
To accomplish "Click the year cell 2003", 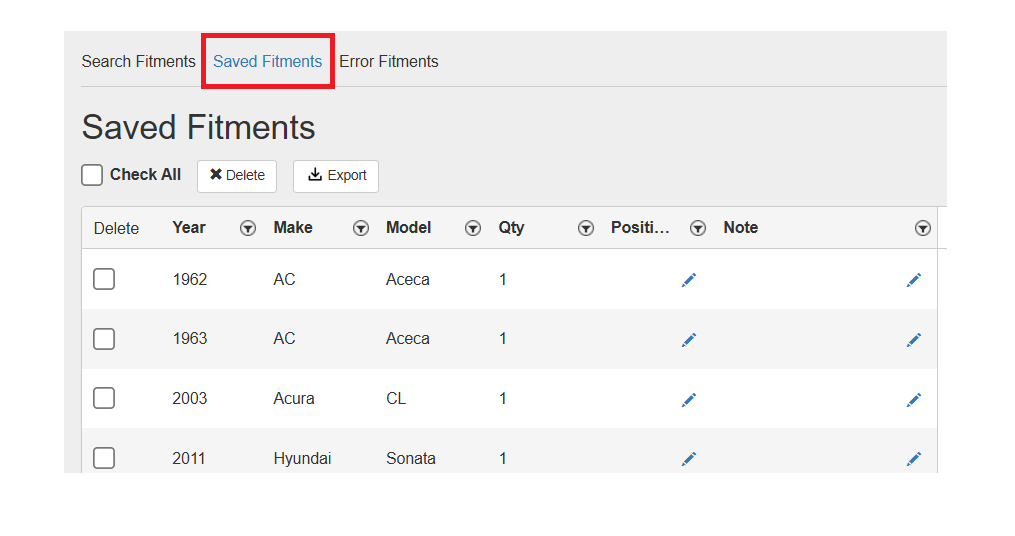I will [190, 399].
